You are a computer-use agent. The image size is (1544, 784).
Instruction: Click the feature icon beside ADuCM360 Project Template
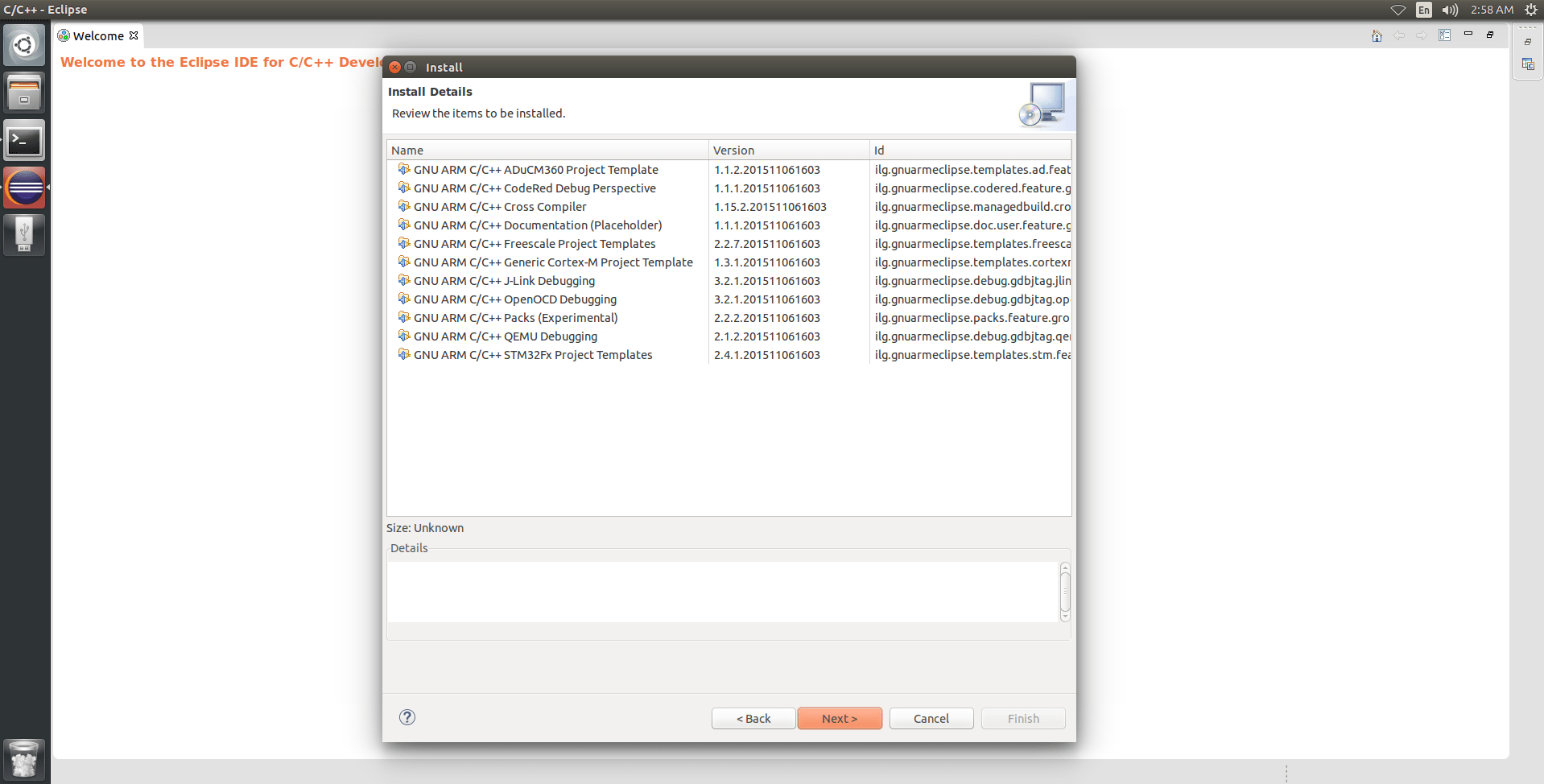[404, 169]
